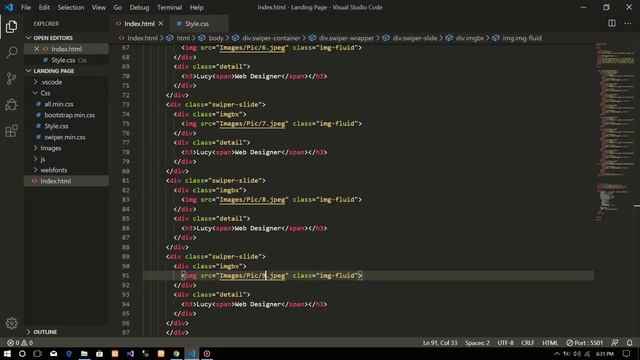Click the feedback smiley in status bar
Viewport: 640px width, 360px height.
615,343
